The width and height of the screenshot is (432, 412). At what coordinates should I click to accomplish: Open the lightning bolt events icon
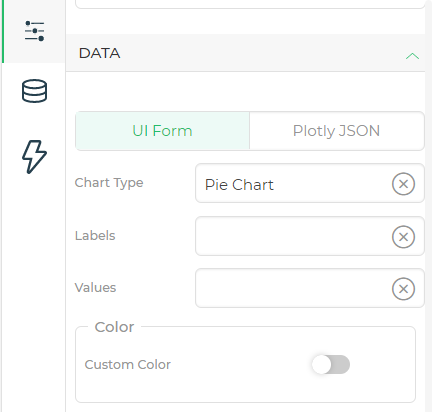(34, 157)
